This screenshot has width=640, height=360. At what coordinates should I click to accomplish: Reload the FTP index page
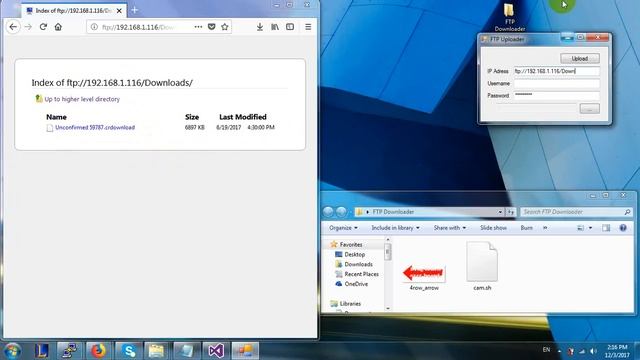click(43, 27)
